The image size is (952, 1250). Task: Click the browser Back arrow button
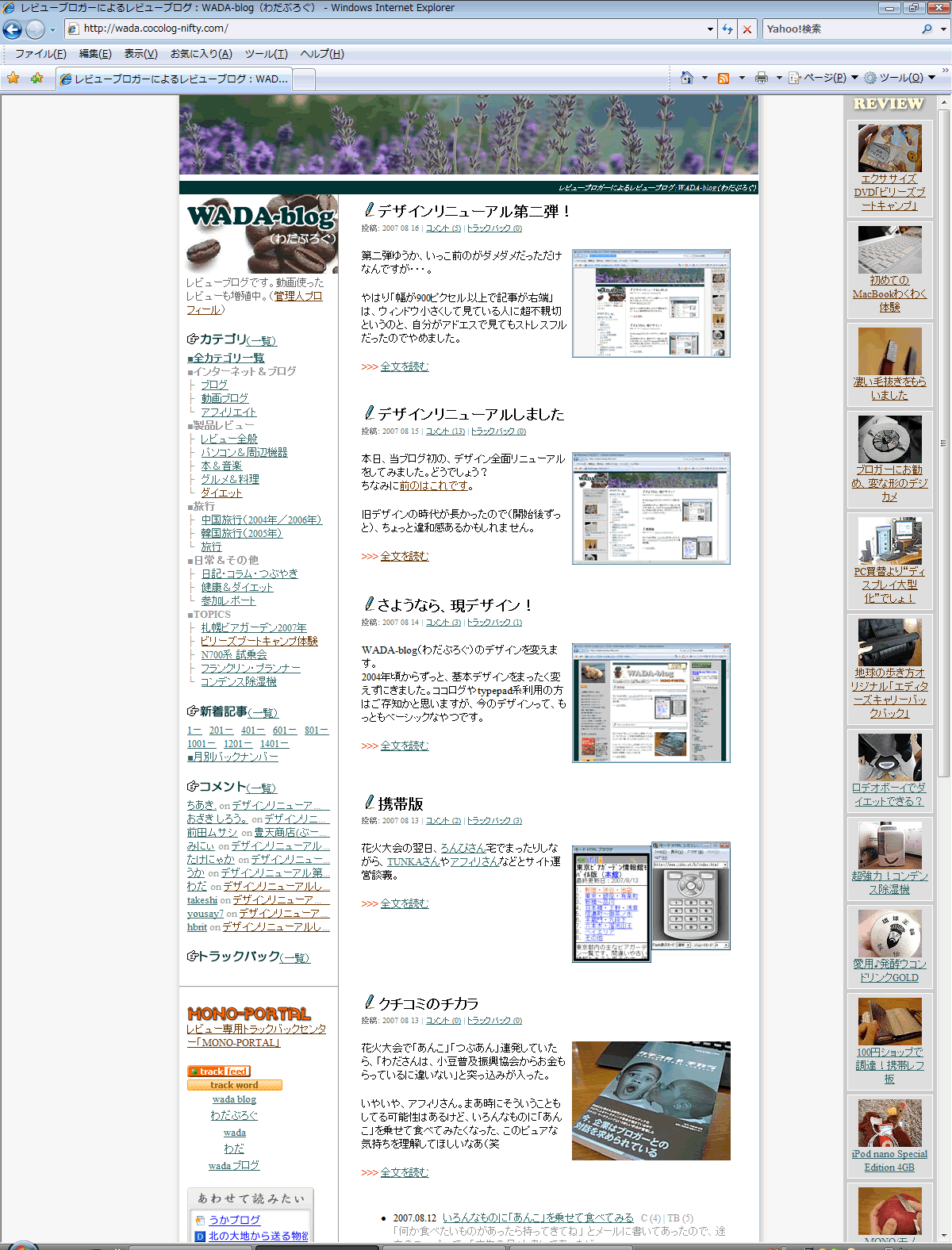pyautogui.click(x=12, y=29)
